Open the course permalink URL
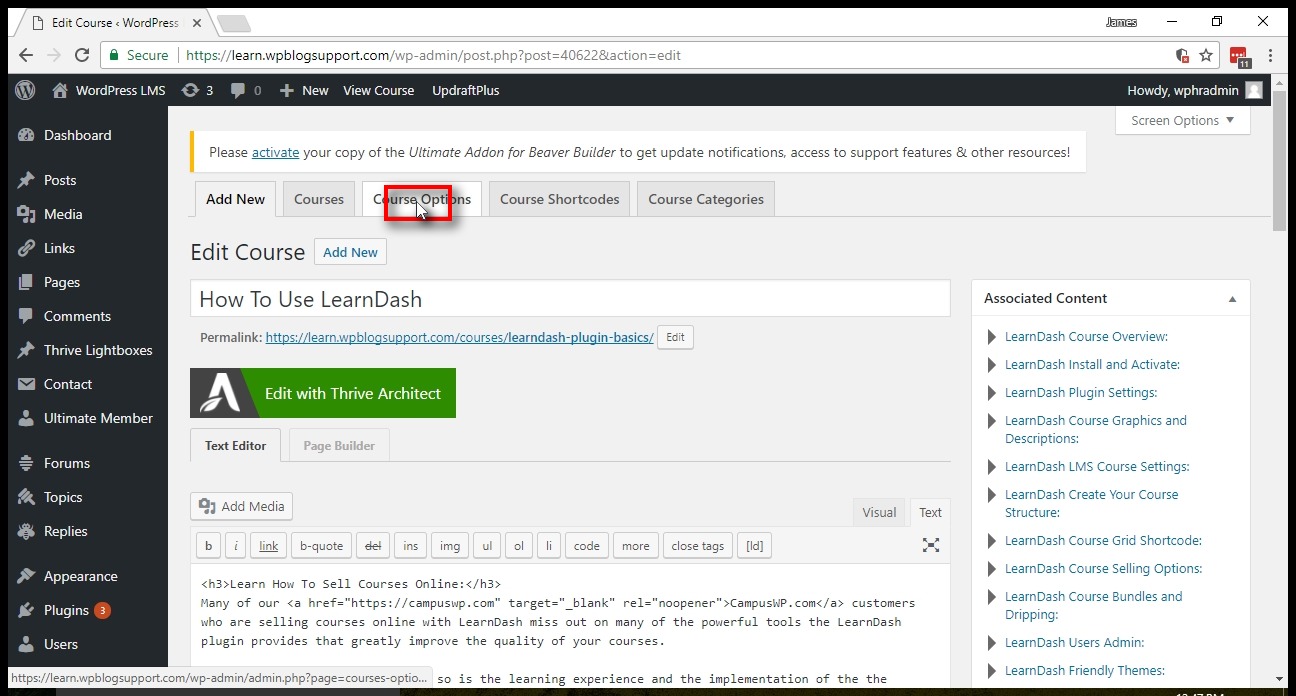 pos(460,337)
